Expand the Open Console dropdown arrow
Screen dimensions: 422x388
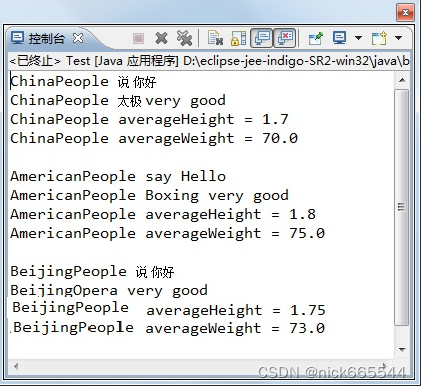click(398, 38)
